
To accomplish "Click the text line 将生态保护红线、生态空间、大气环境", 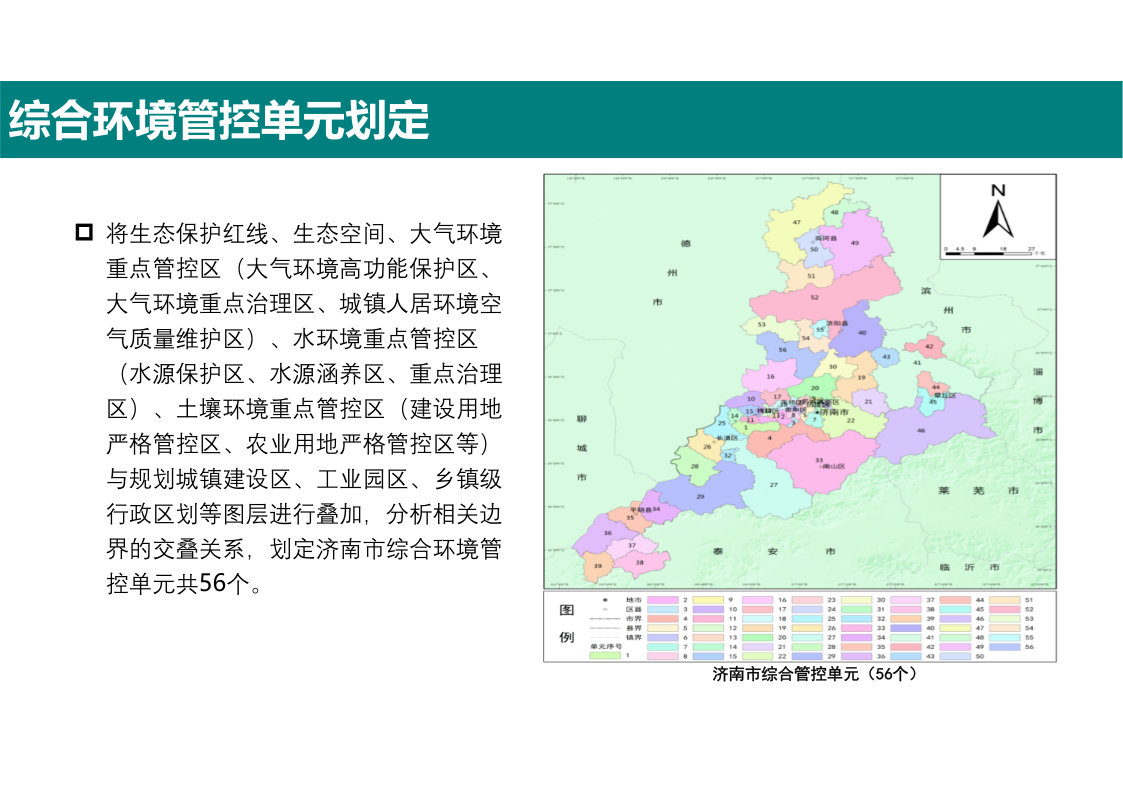I will [x=304, y=233].
